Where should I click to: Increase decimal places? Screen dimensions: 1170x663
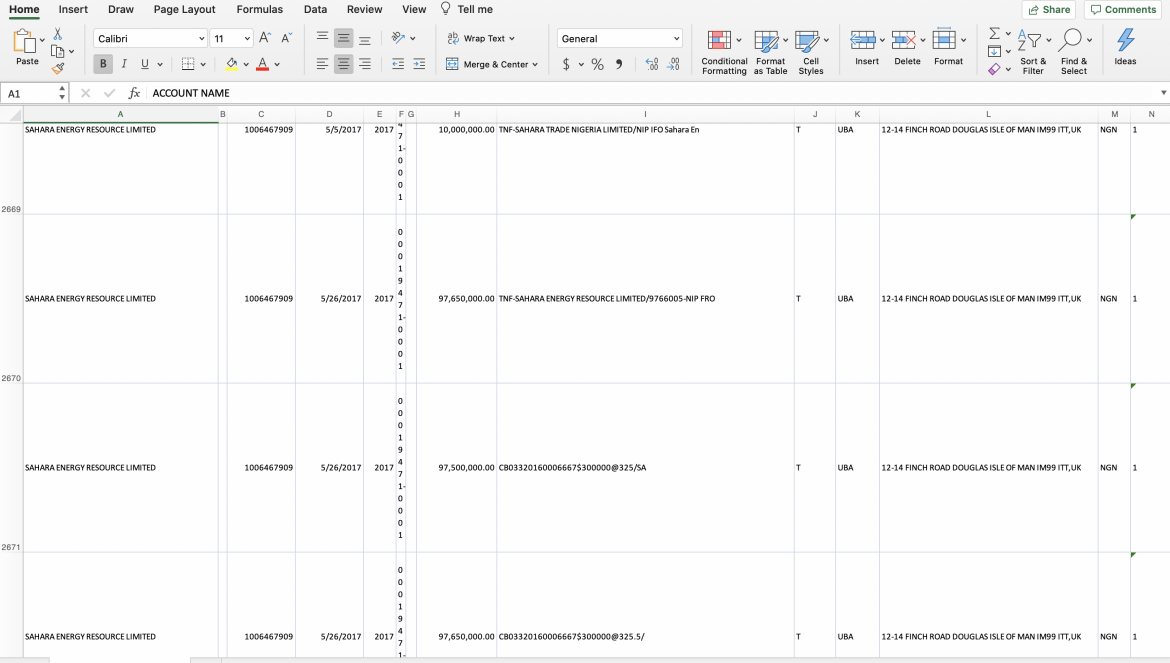coord(651,64)
